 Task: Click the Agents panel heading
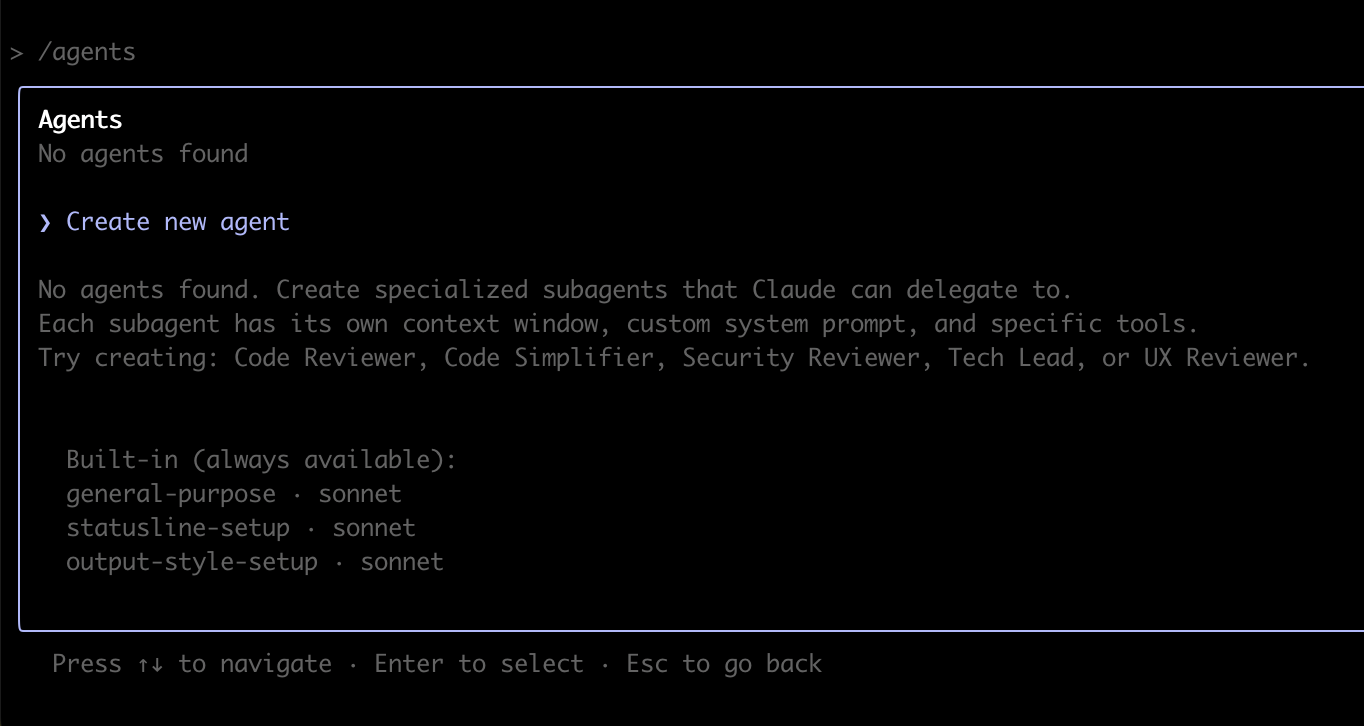(x=80, y=120)
